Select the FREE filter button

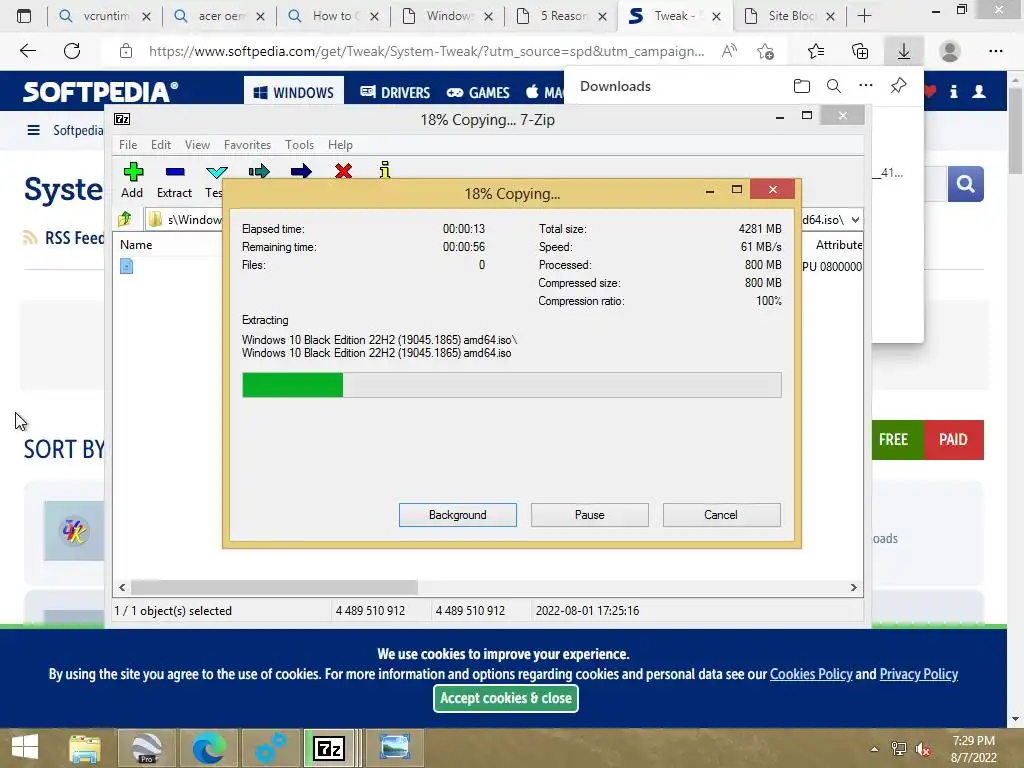pos(898,440)
